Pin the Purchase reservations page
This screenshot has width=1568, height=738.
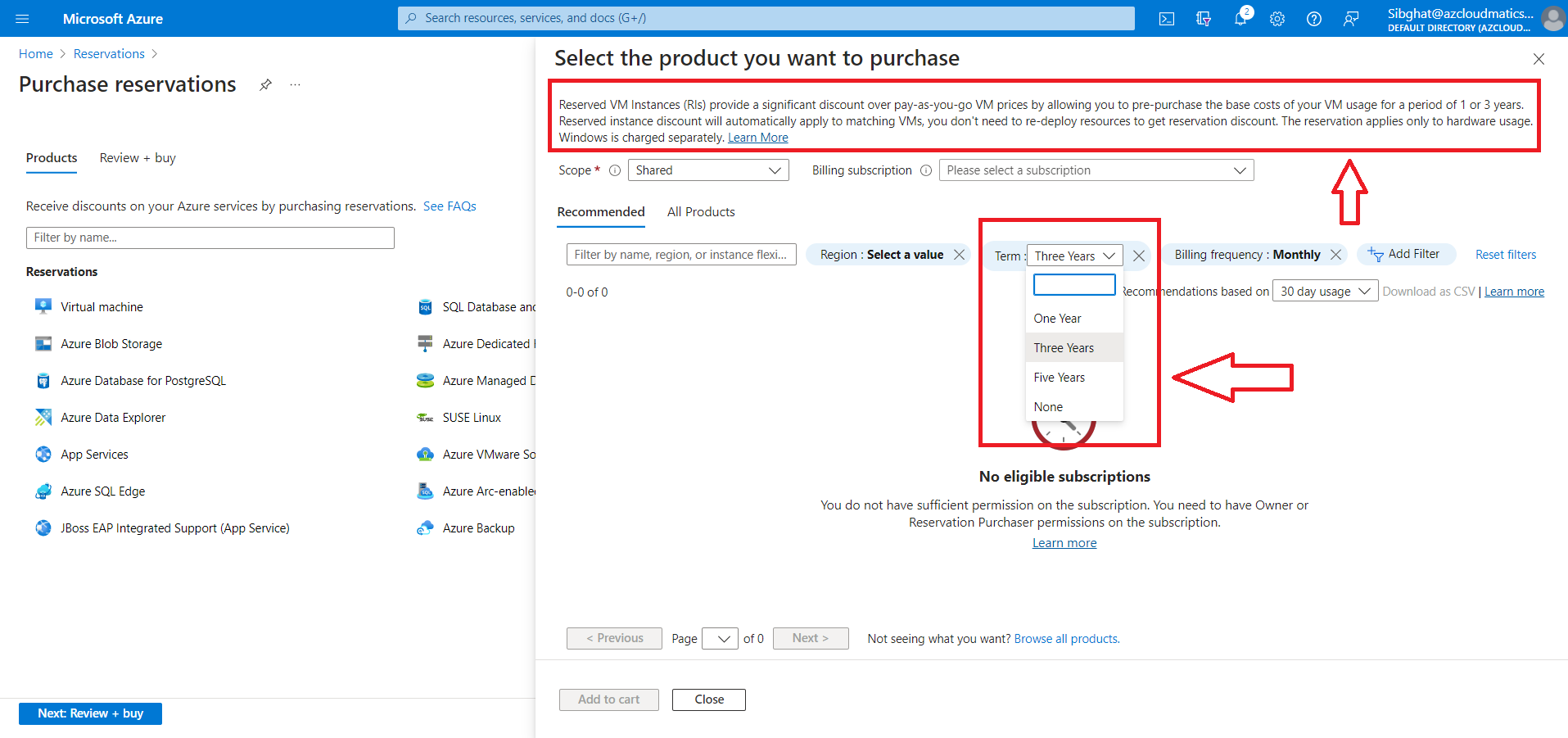(x=265, y=84)
